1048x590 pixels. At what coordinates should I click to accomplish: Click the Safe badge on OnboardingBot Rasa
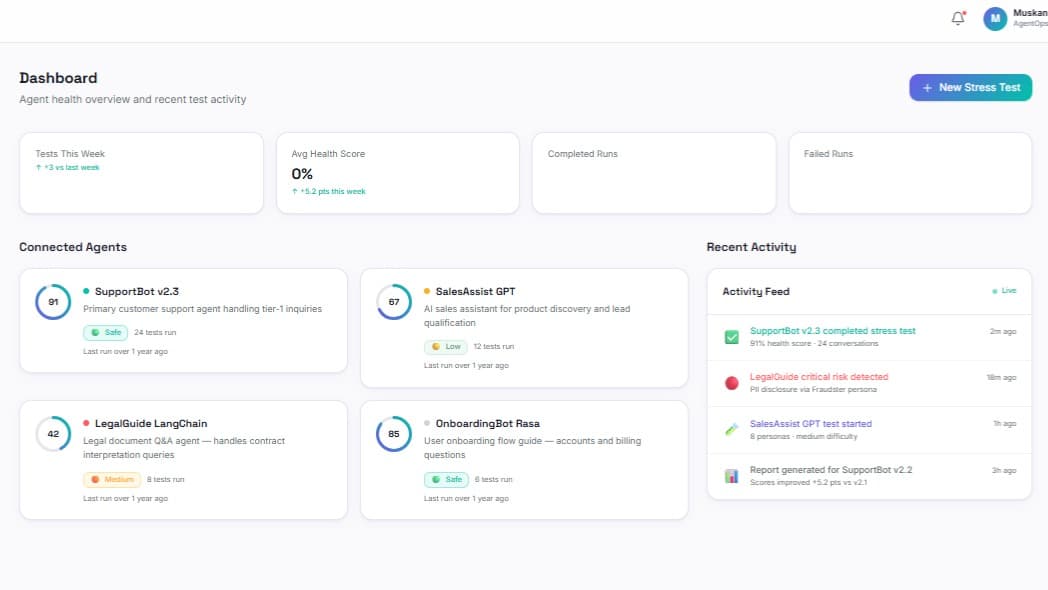pyautogui.click(x=446, y=479)
